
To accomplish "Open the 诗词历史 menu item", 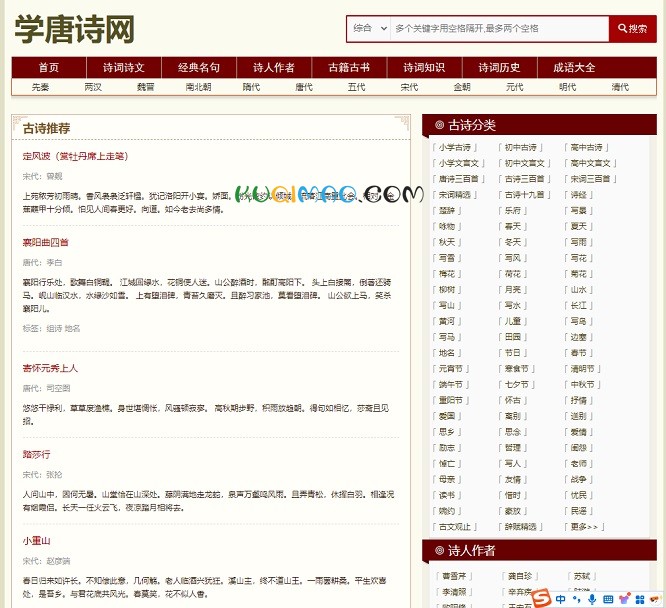I will click(500, 68).
